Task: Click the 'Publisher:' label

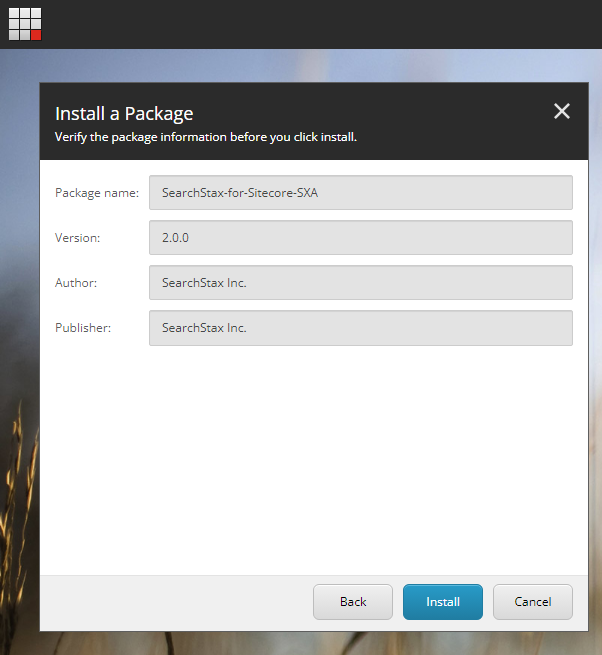Action: (x=83, y=328)
